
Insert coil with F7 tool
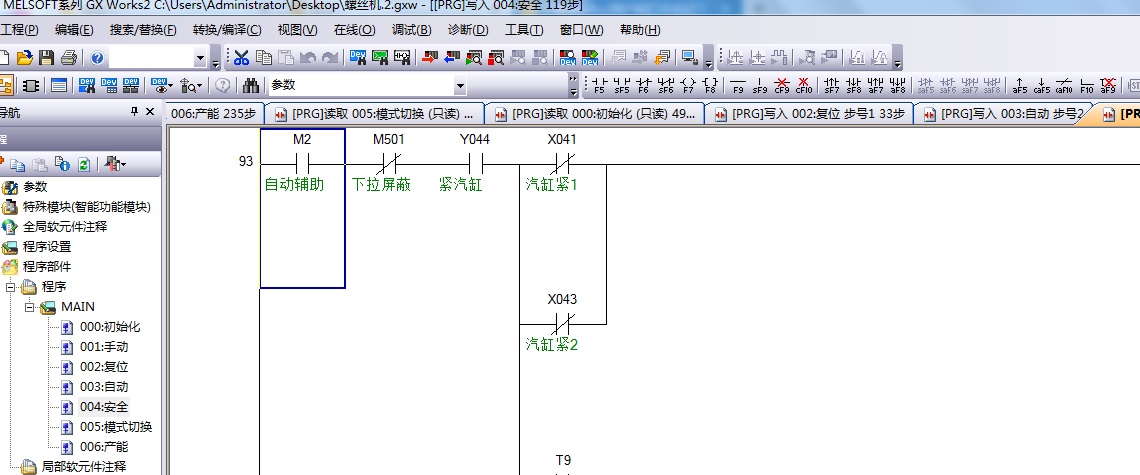[x=688, y=85]
